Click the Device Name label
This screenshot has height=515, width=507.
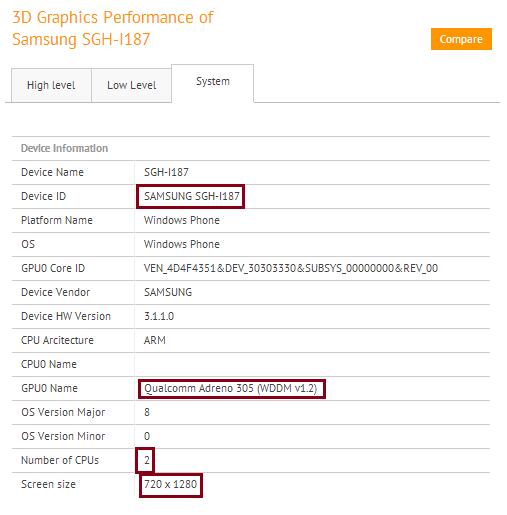[x=52, y=172]
